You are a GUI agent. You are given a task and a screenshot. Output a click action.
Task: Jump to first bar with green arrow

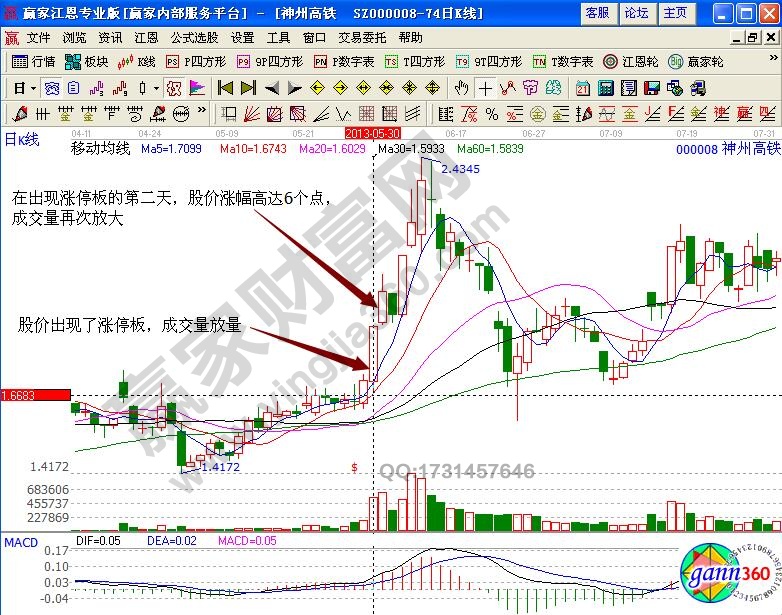point(225,88)
